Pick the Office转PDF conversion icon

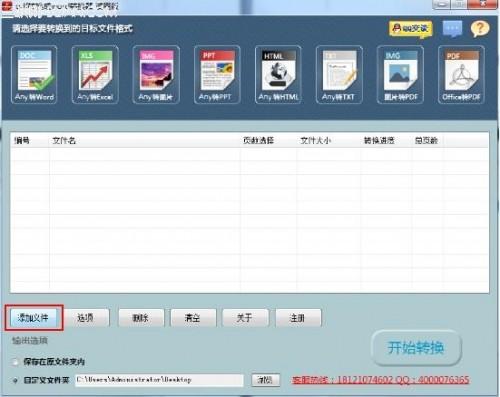[461, 75]
